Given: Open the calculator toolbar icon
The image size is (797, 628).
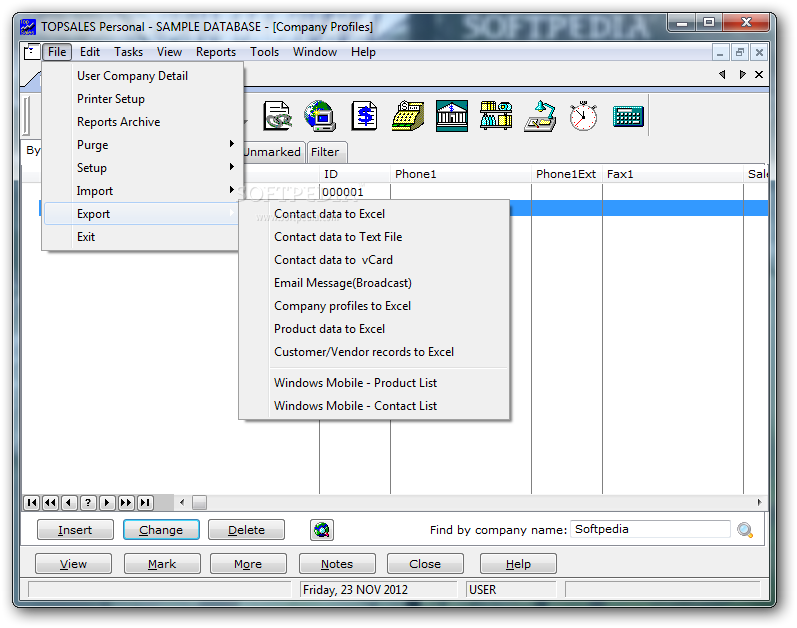Looking at the screenshot, I should pyautogui.click(x=628, y=116).
